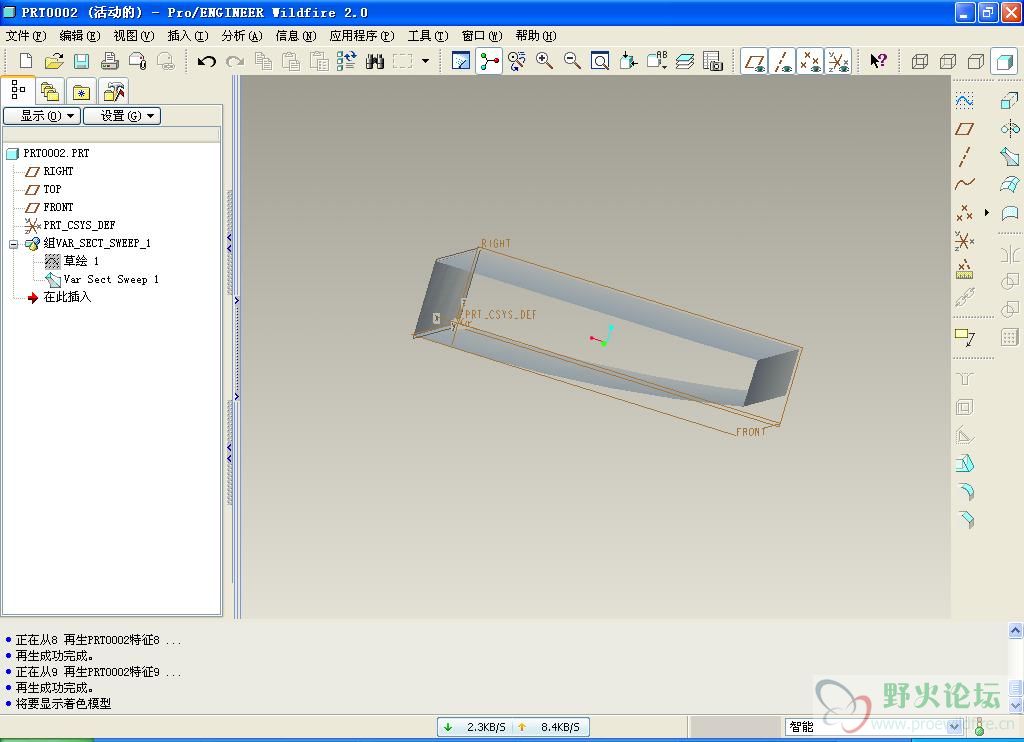Image resolution: width=1024 pixels, height=742 pixels.
Task: Open the layers icon in toolbar
Action: 684,61
